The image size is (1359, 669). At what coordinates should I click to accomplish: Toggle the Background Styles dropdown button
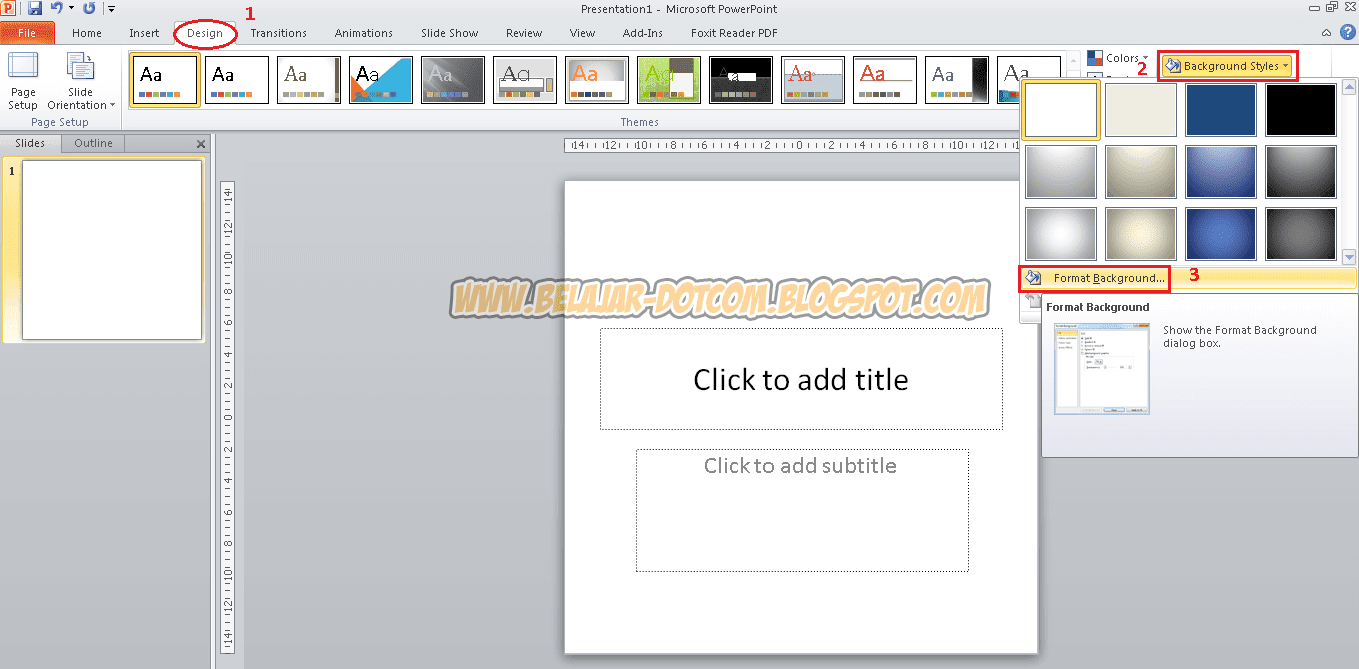coord(1227,66)
